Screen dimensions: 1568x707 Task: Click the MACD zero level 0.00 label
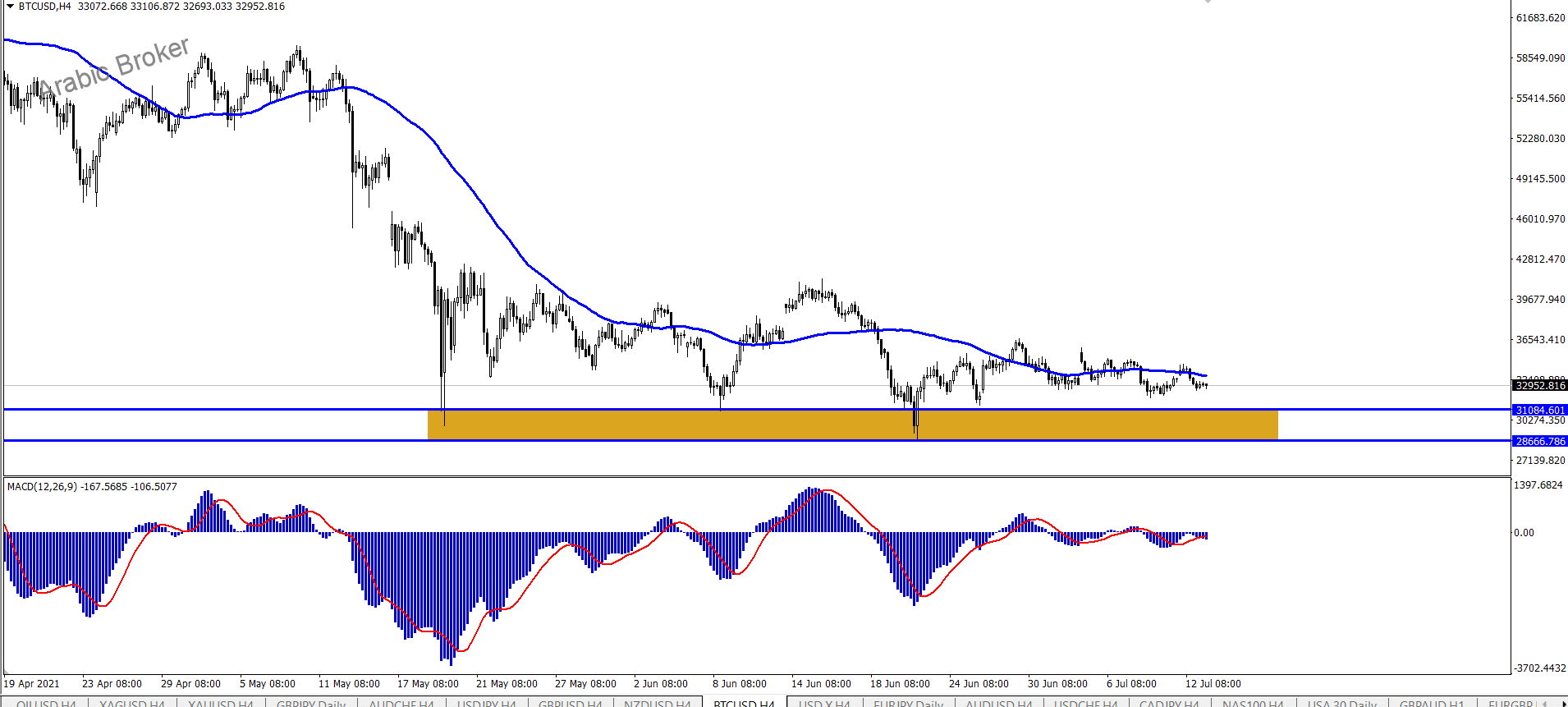coord(1524,532)
